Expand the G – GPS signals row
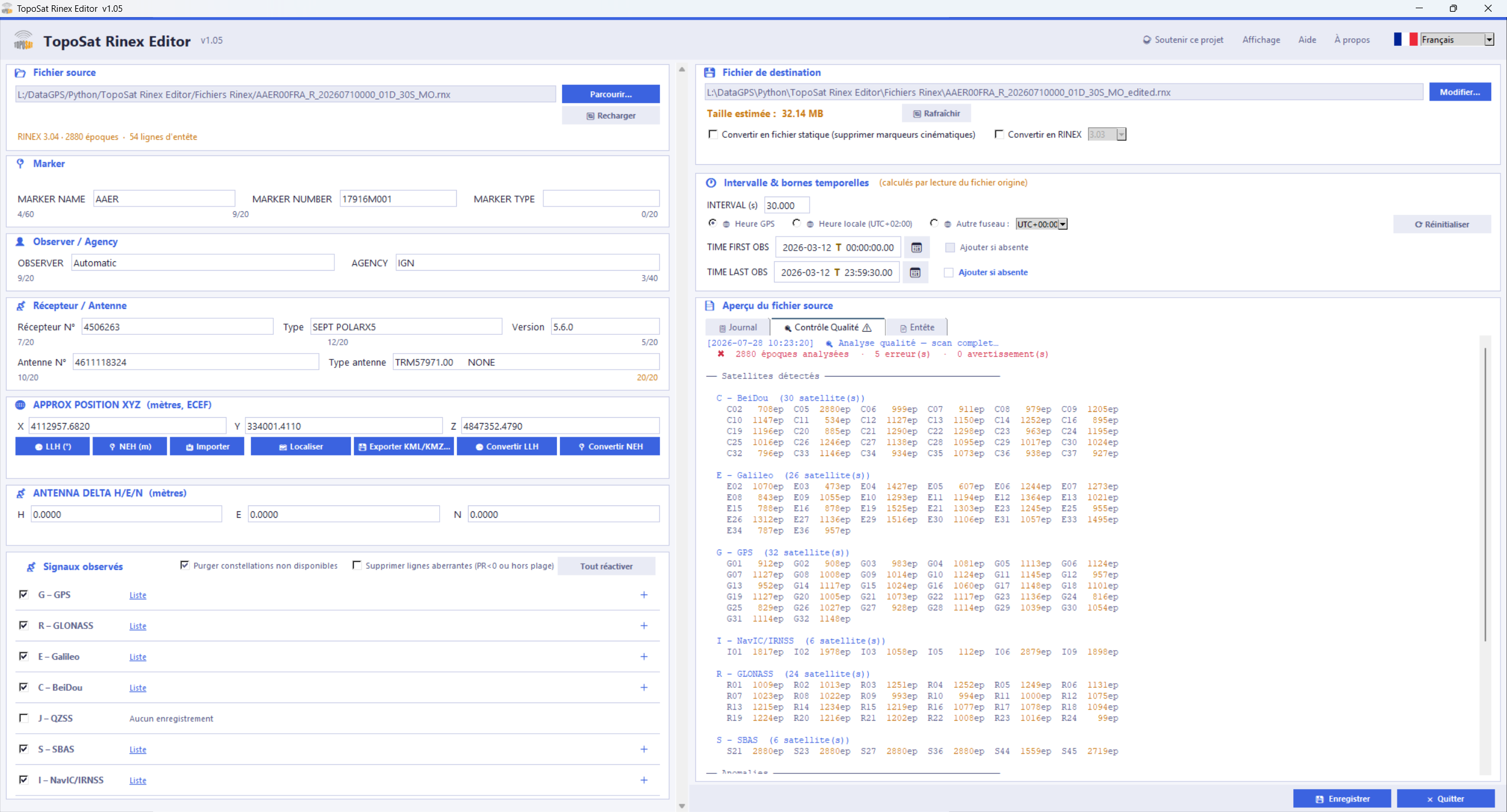1507x812 pixels. (644, 595)
